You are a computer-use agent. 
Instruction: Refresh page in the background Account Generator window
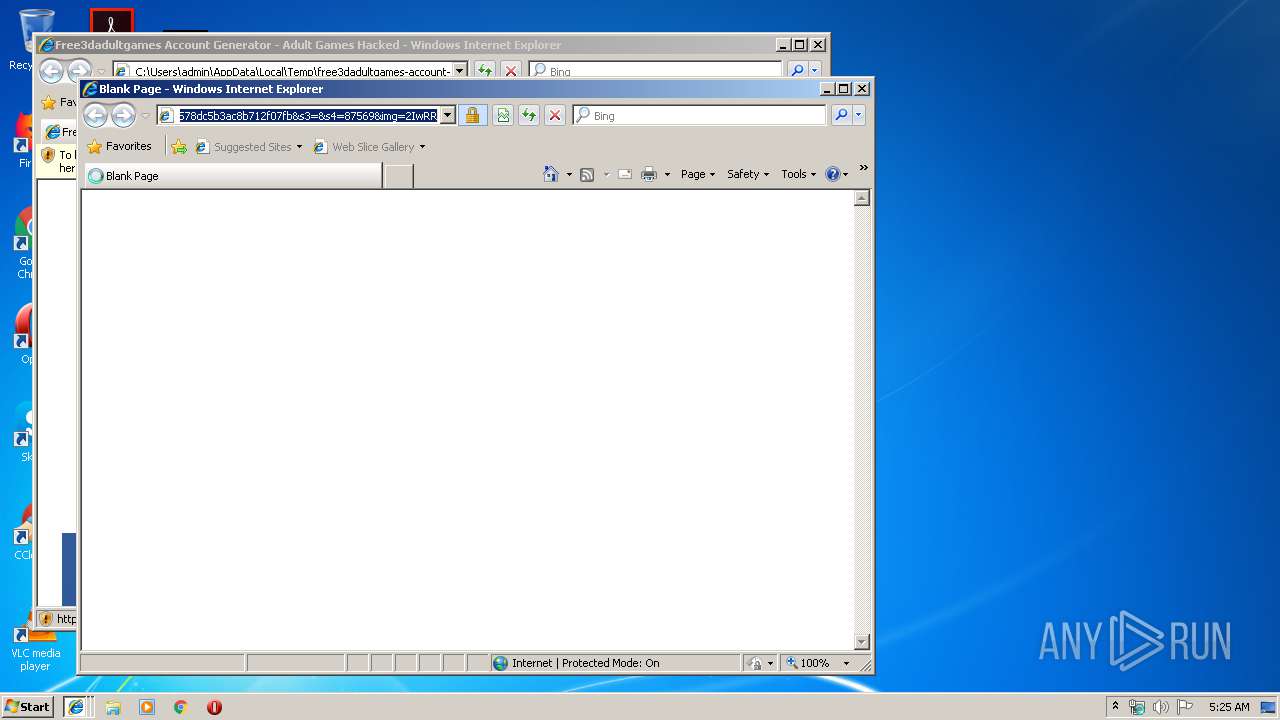point(484,71)
